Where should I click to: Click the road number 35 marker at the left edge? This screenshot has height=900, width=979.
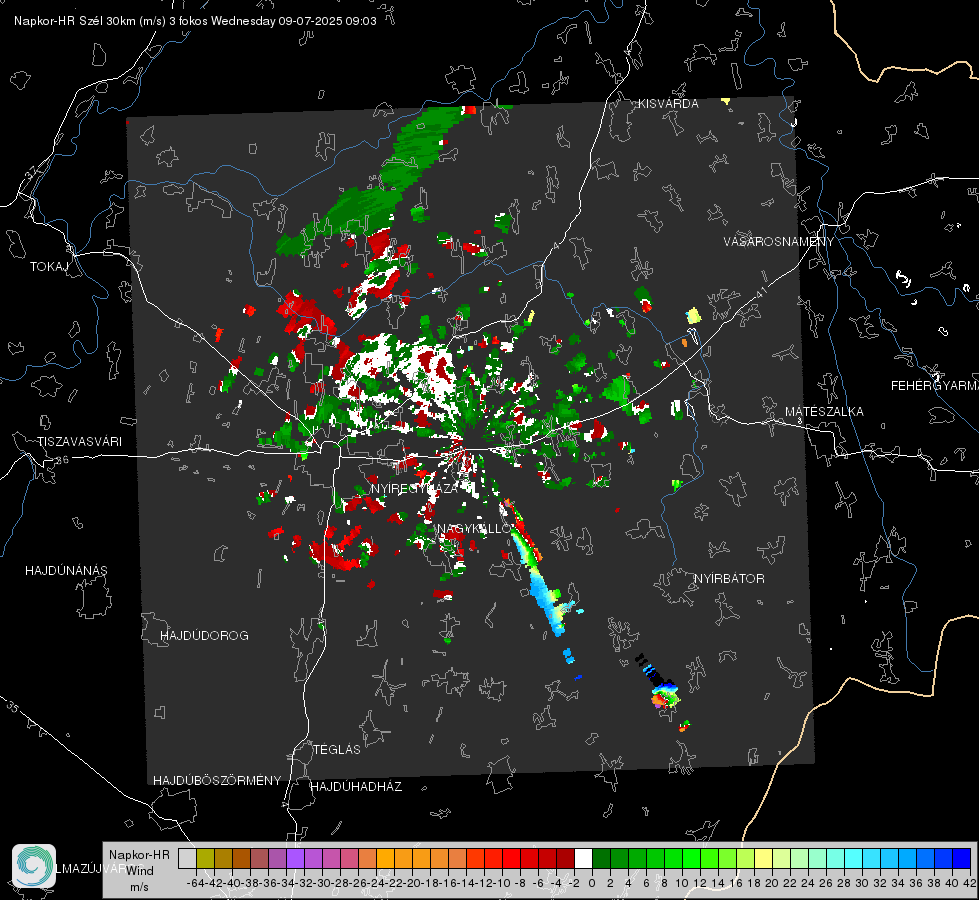pyautogui.click(x=13, y=706)
